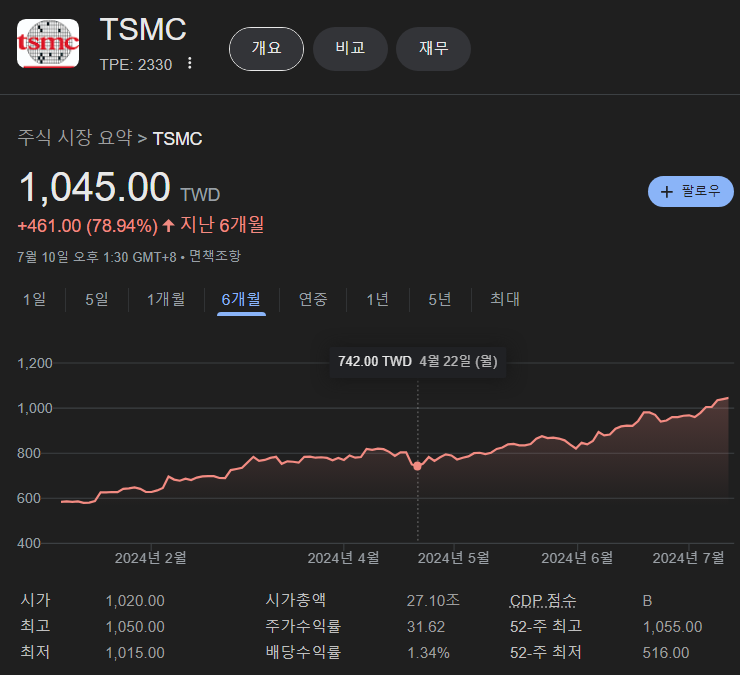Click the 2024년 7월 axis label
Viewport: 740px width, 675px height.
click(x=689, y=558)
